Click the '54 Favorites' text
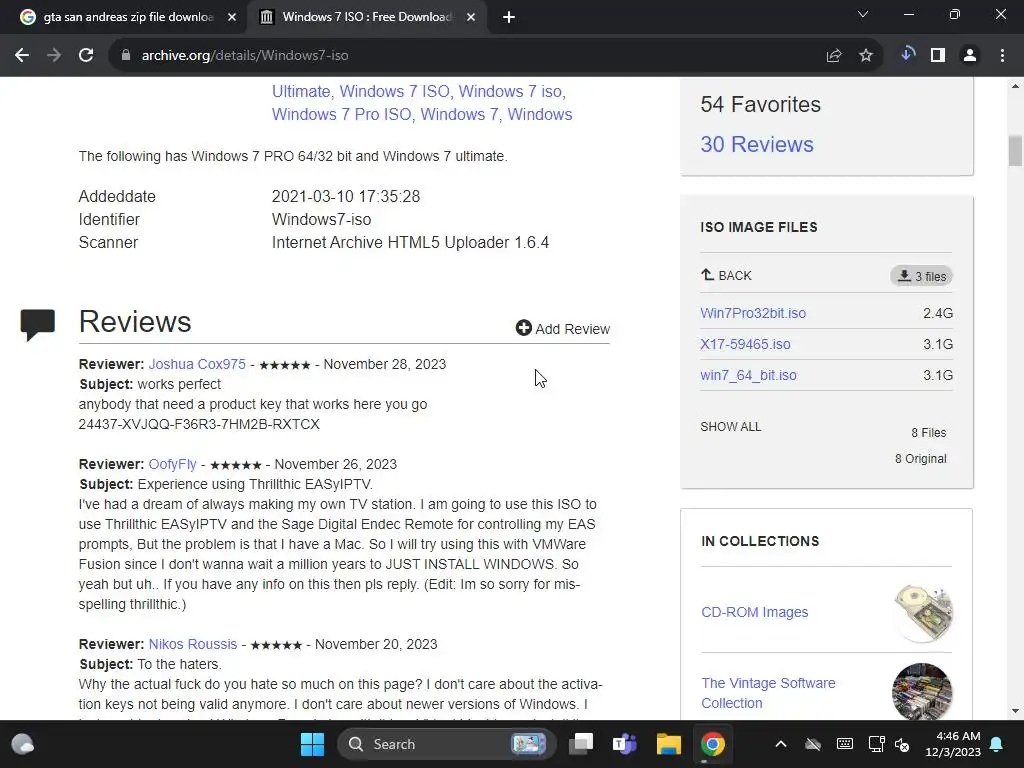 [x=760, y=104]
